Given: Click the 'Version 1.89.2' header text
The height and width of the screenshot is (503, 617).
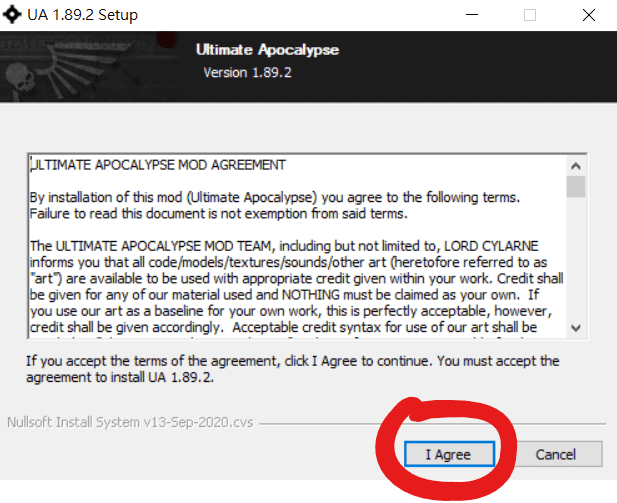Looking at the screenshot, I should pyautogui.click(x=248, y=73).
